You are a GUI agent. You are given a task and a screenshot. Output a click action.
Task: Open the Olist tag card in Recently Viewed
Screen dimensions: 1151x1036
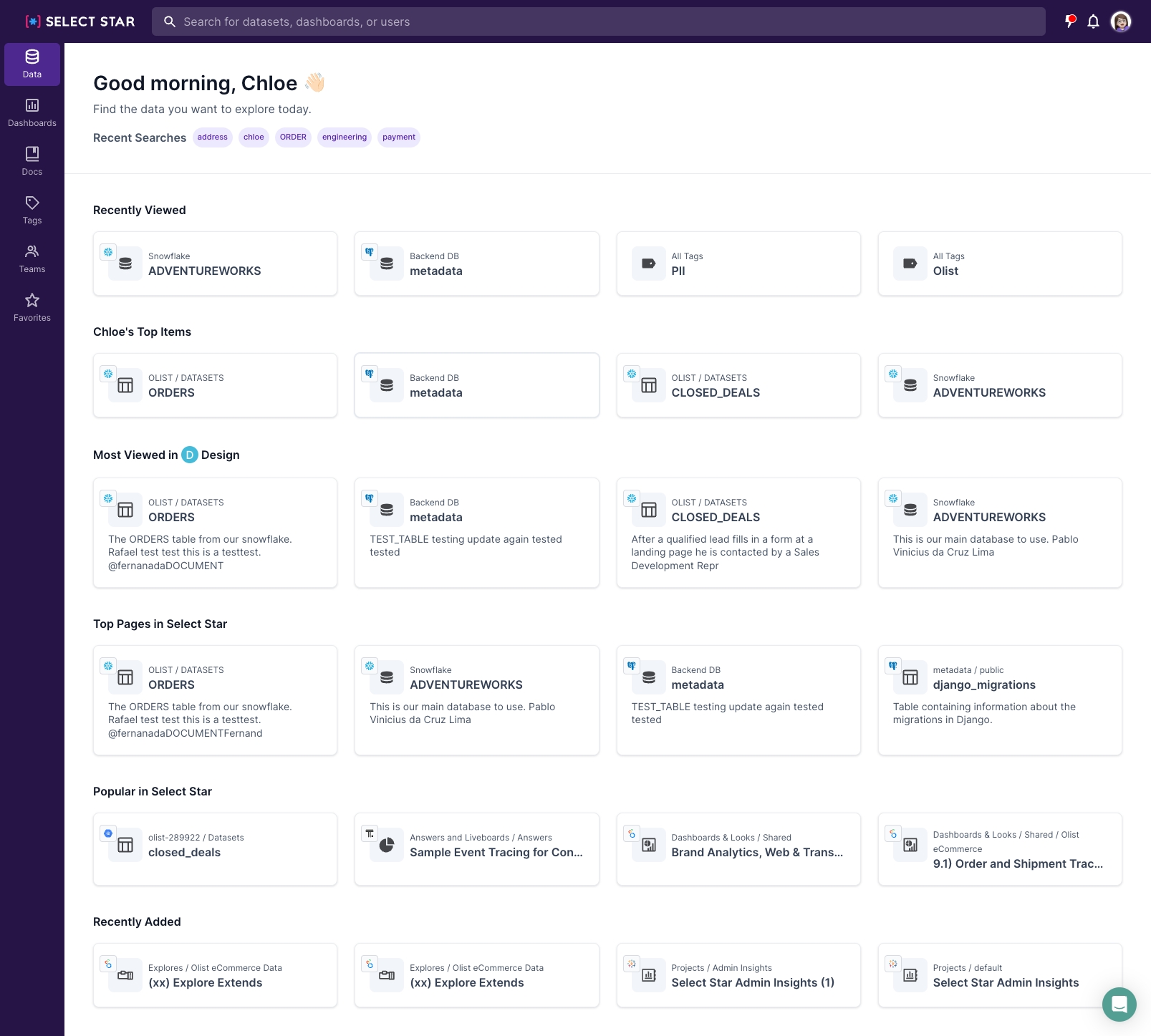[x=999, y=263]
